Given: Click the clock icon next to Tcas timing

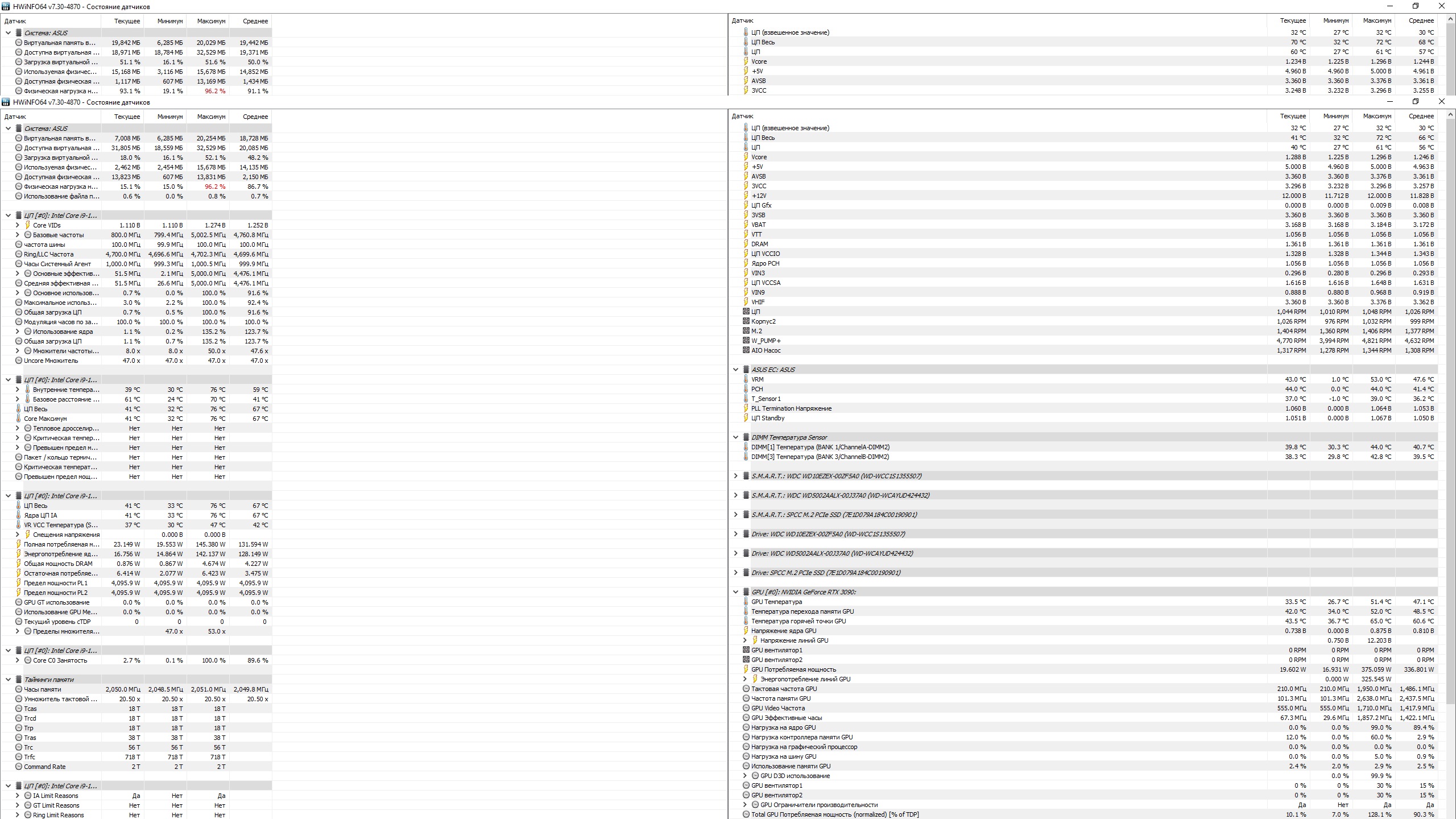Looking at the screenshot, I should point(19,709).
